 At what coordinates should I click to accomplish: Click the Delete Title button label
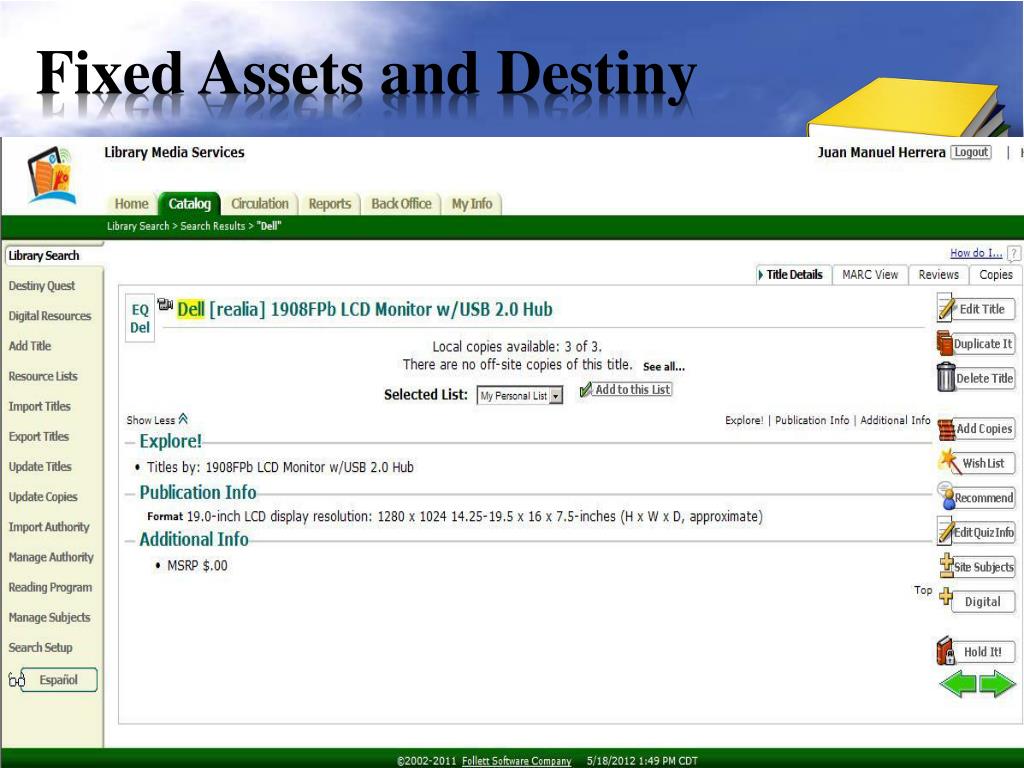(x=985, y=378)
